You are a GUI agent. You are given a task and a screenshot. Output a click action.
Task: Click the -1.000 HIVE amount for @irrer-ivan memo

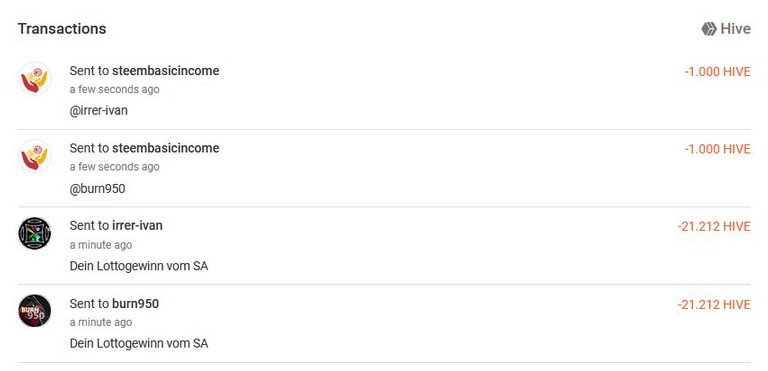(717, 72)
